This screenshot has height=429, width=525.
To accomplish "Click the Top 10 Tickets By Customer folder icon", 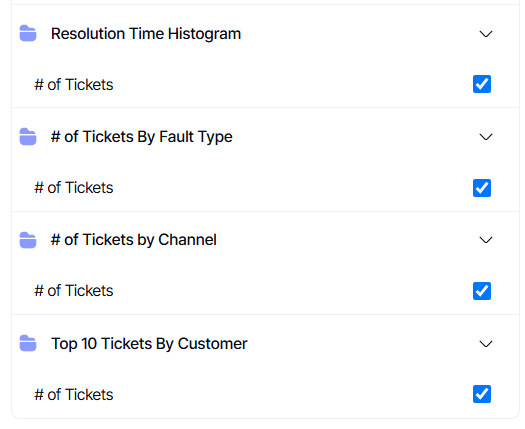I will coord(28,343).
